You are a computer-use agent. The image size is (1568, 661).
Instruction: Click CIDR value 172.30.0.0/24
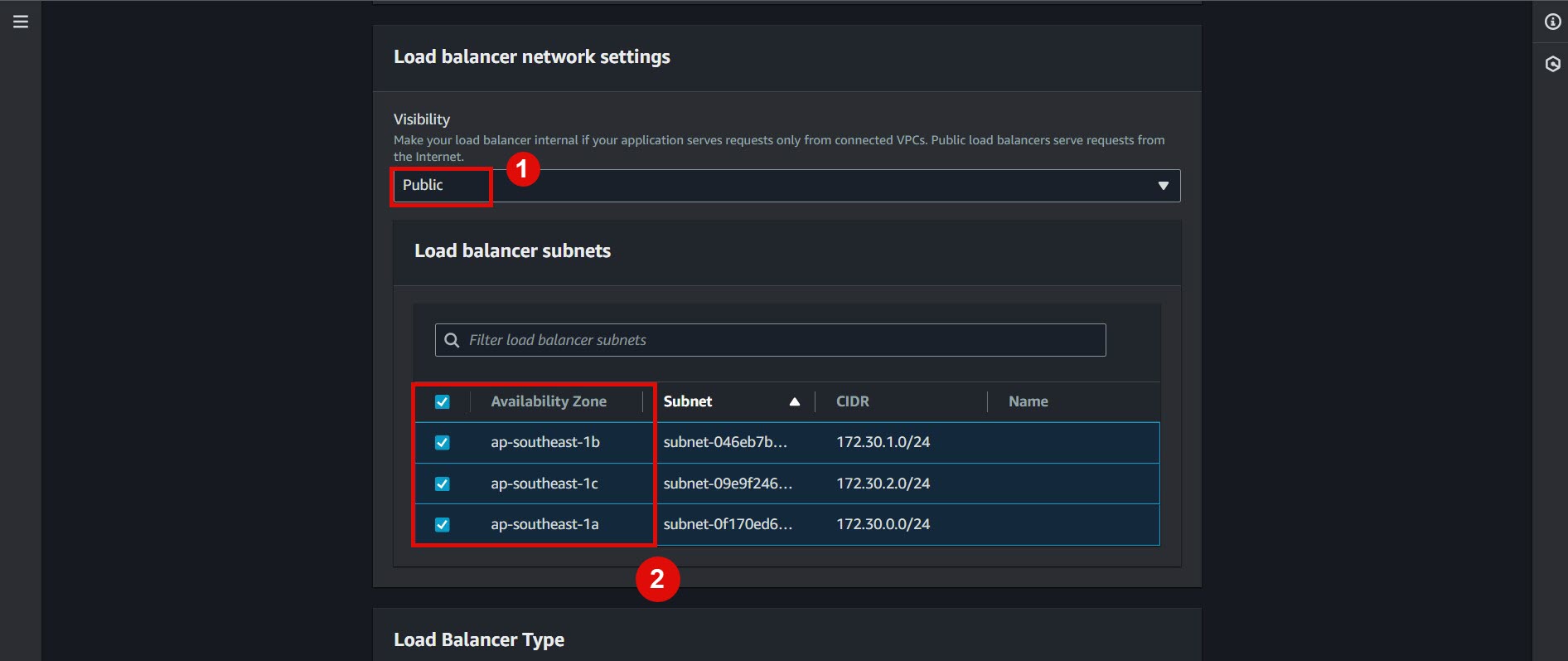(x=883, y=524)
